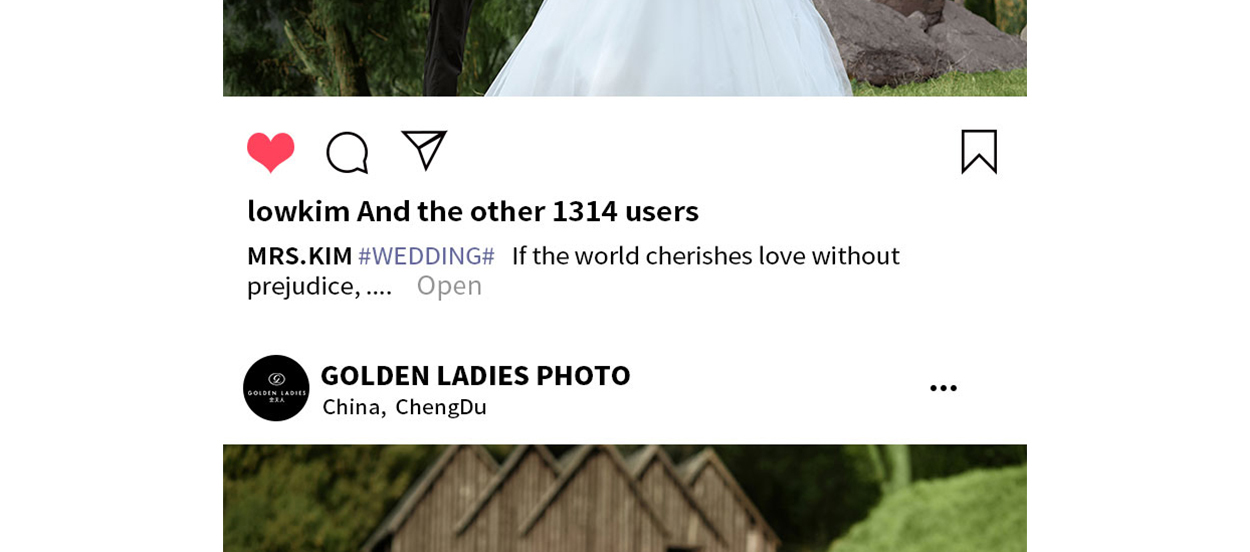Image resolution: width=1250 pixels, height=552 pixels.
Task: Open the GOLDEN LADIES PHOTO account name
Action: 475,375
